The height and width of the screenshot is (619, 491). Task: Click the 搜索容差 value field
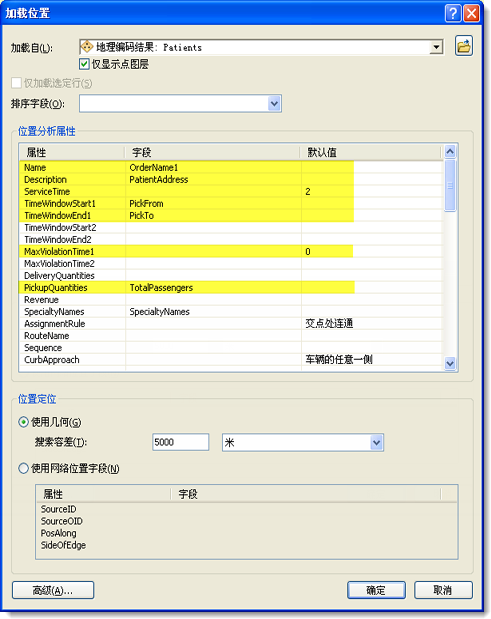(181, 442)
